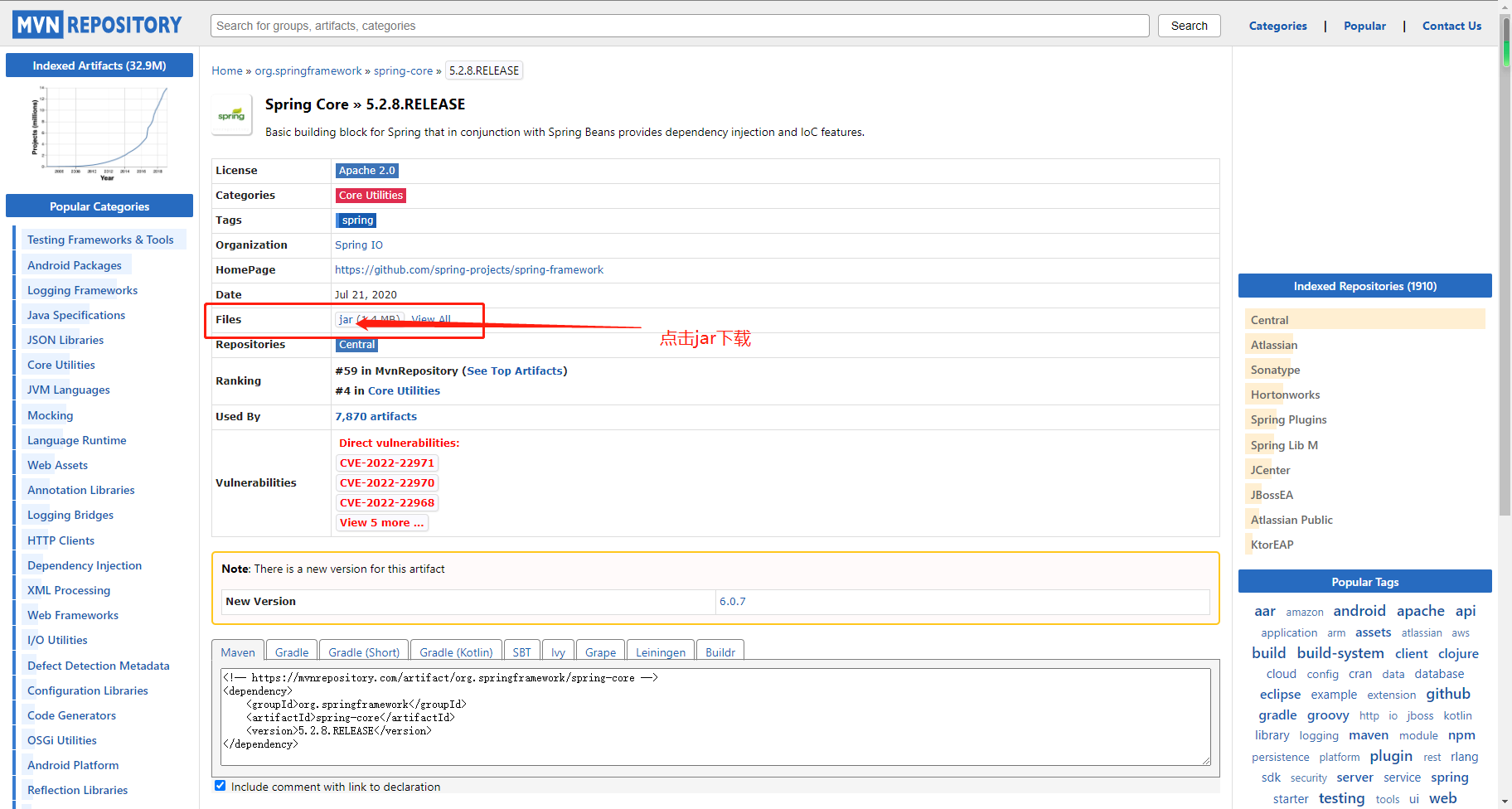Toggle Include comment with link checkbox
Image resolution: width=1512 pixels, height=809 pixels.
(220, 786)
